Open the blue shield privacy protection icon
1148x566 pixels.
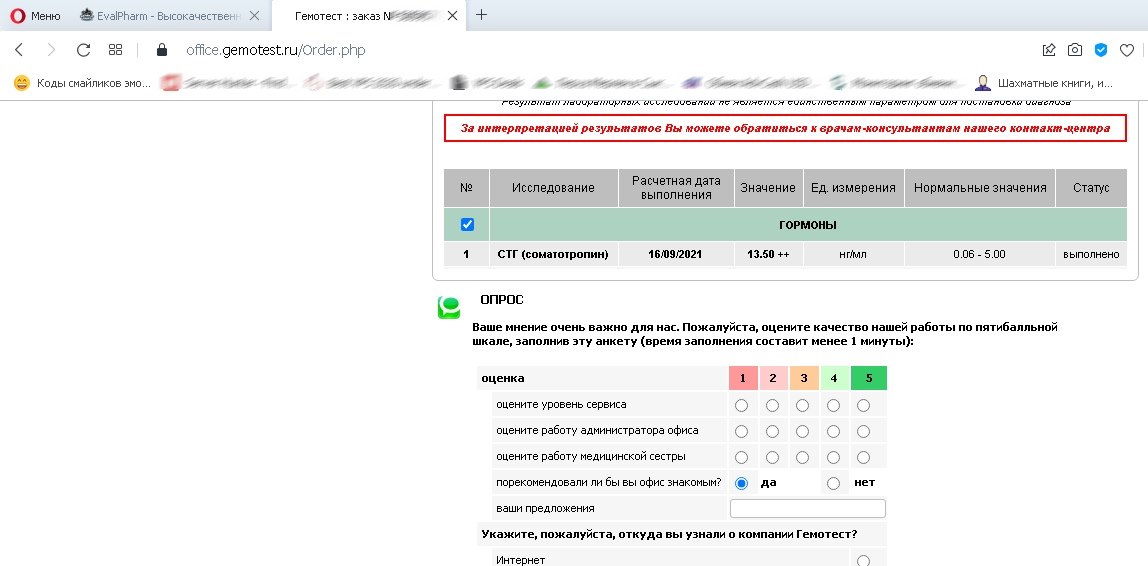[x=1101, y=50]
